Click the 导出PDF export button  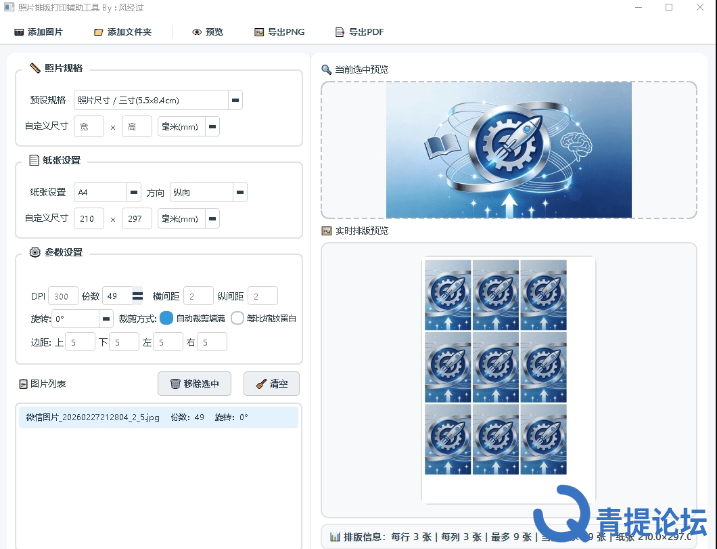pos(359,32)
